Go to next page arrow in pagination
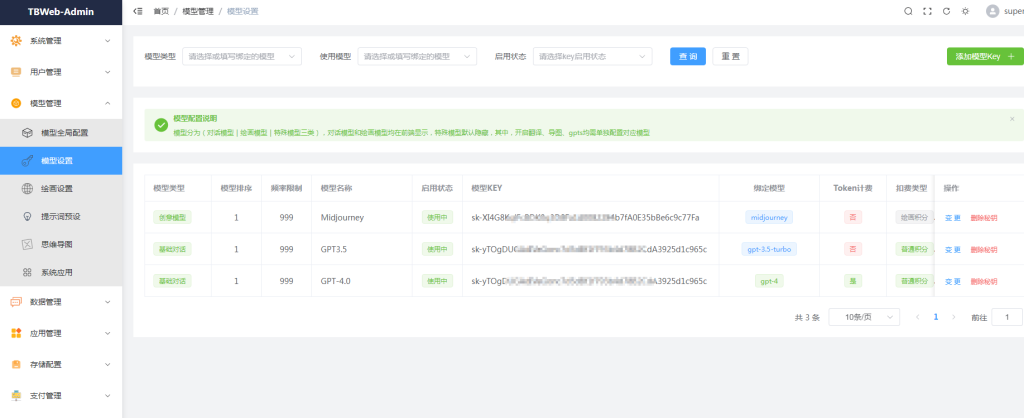This screenshot has height=418, width=1024. (953, 317)
